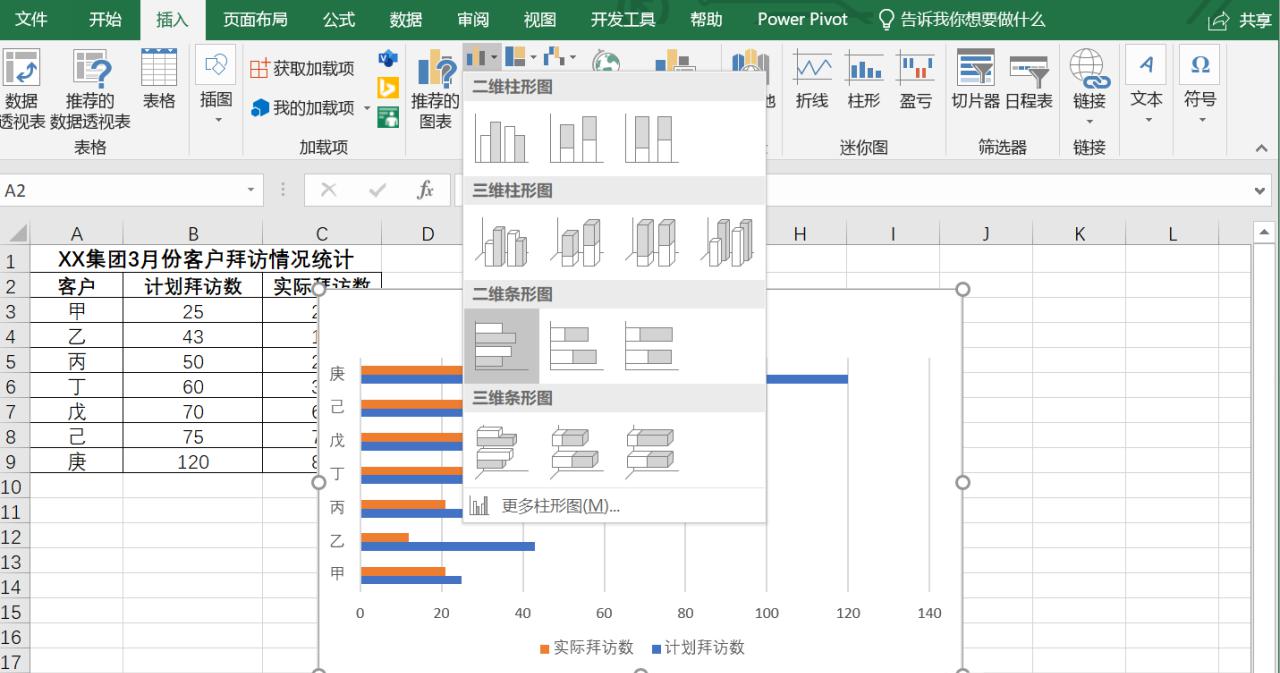The image size is (1280, 673).
Task: Select 3-D stacked bar chart
Action: pos(576,449)
